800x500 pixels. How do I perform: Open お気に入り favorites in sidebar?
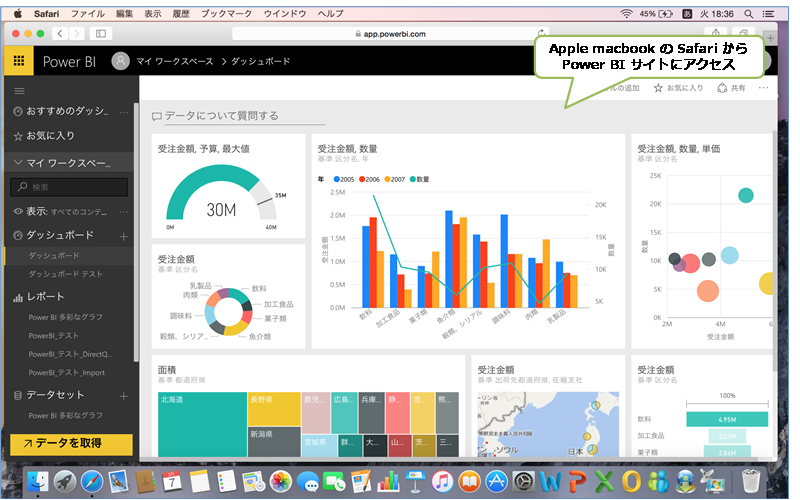click(50, 136)
